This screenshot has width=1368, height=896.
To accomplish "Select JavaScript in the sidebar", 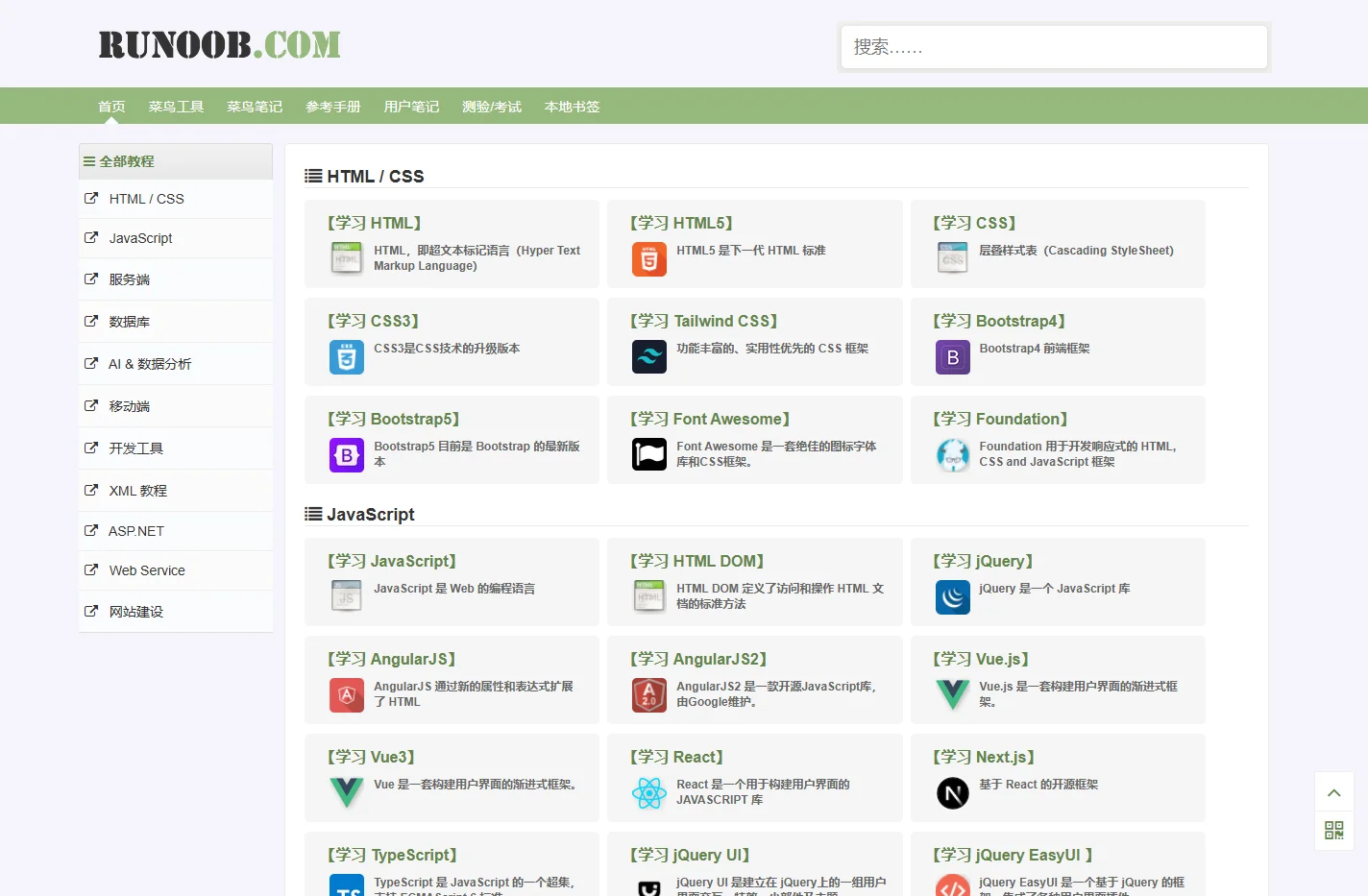I will pos(176,238).
